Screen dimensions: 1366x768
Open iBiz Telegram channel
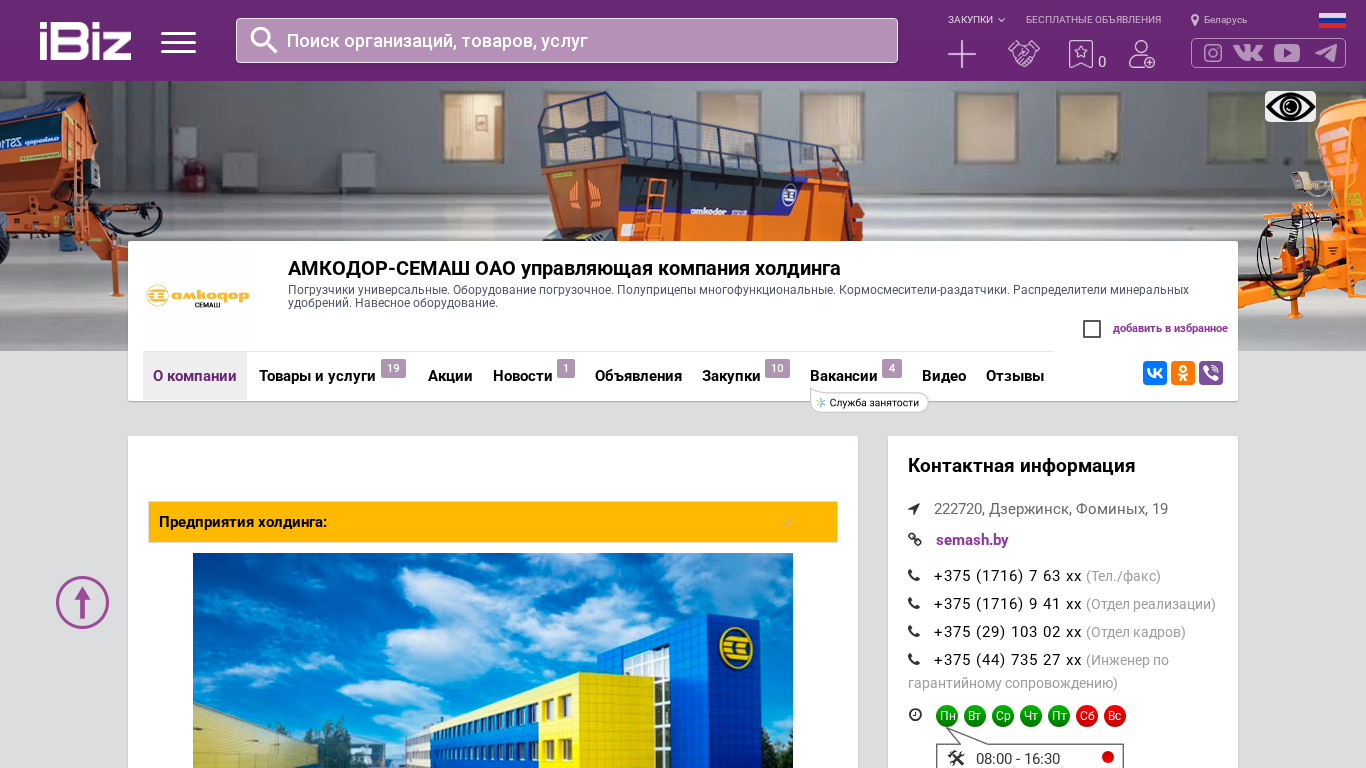point(1326,53)
